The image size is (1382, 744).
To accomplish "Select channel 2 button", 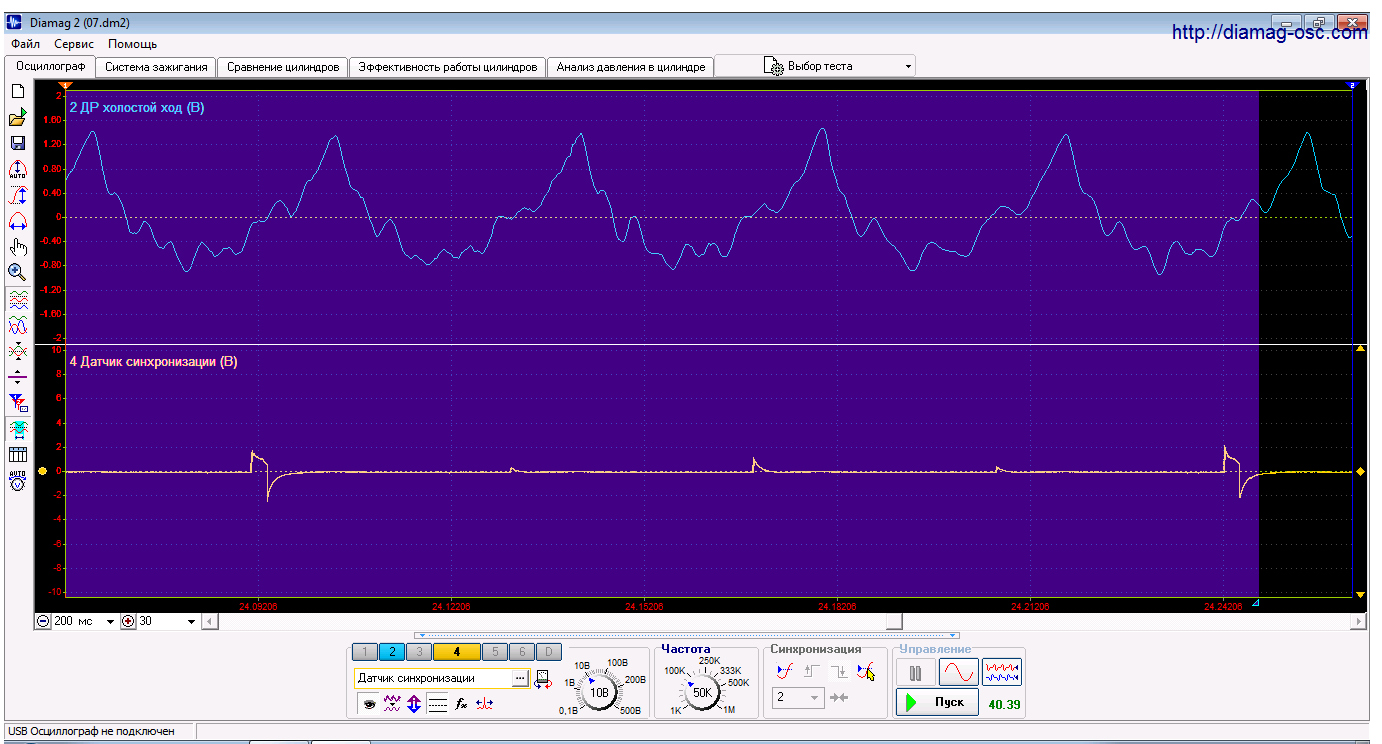I will tap(392, 652).
